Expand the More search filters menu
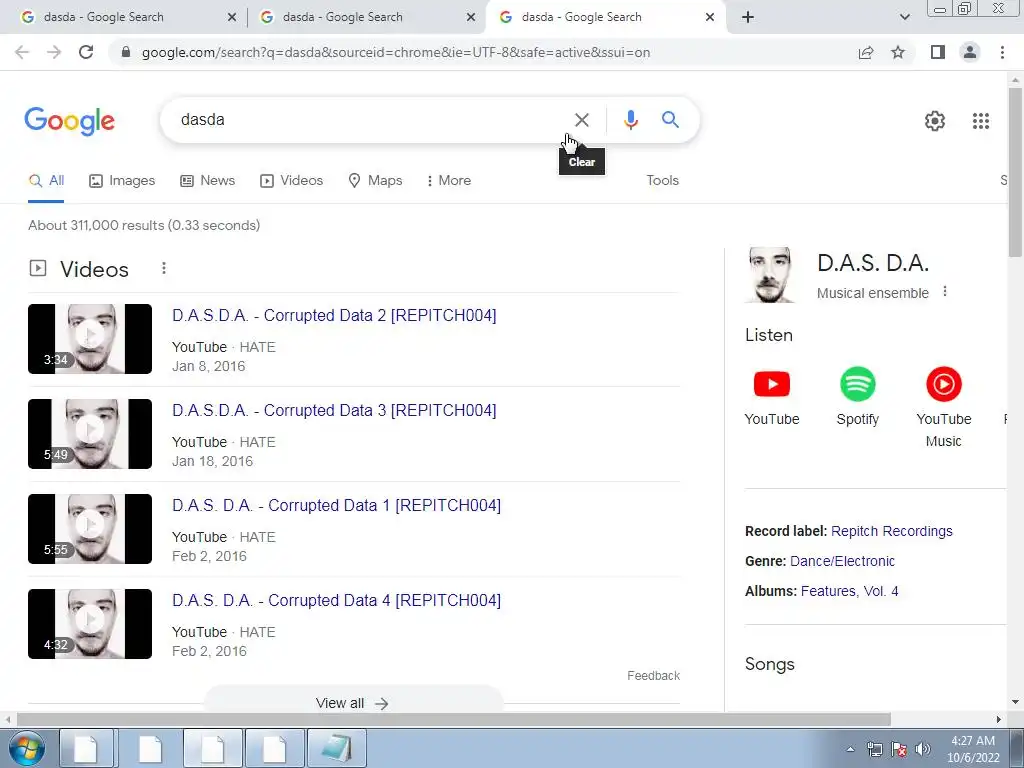The width and height of the screenshot is (1024, 768). pos(448,180)
